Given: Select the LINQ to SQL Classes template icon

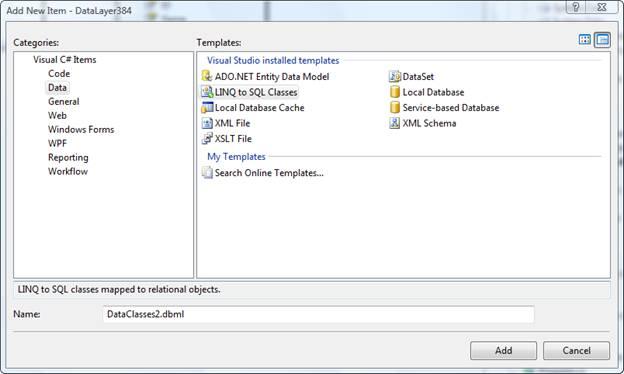Looking at the screenshot, I should coord(207,92).
